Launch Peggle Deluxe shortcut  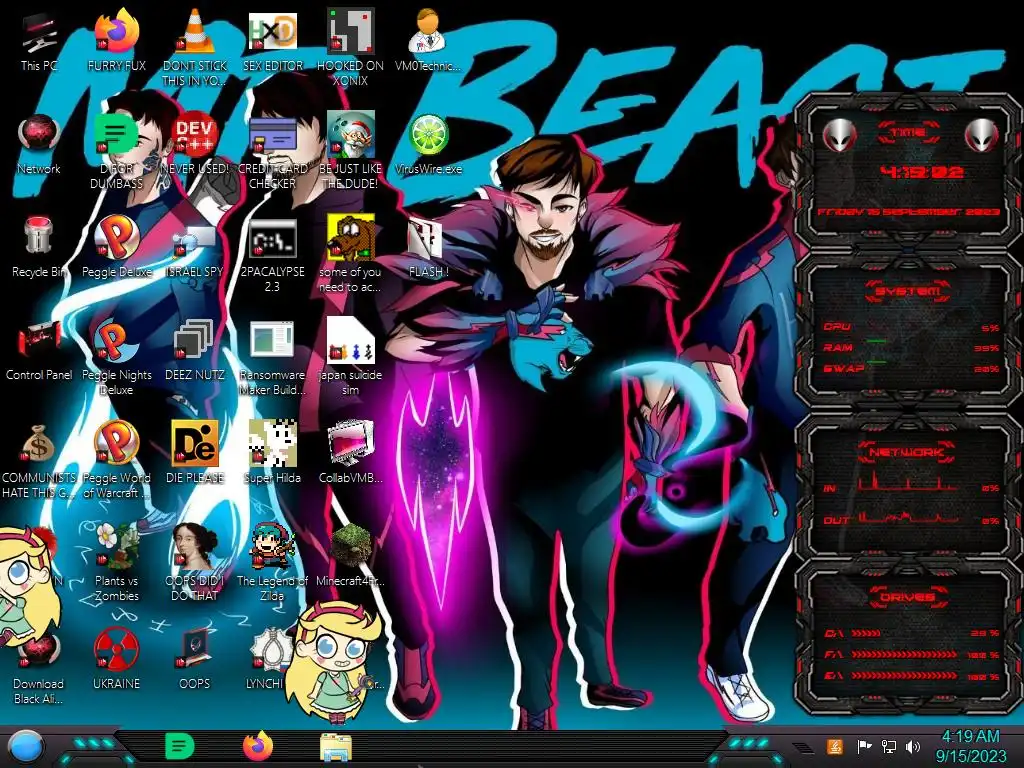[x=117, y=236]
